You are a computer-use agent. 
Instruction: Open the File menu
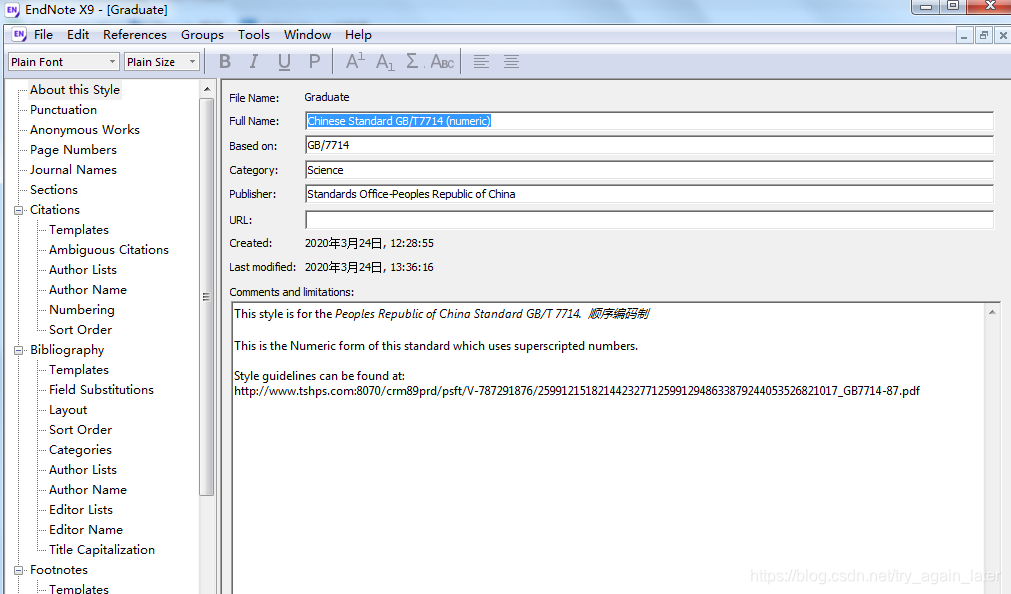click(43, 34)
